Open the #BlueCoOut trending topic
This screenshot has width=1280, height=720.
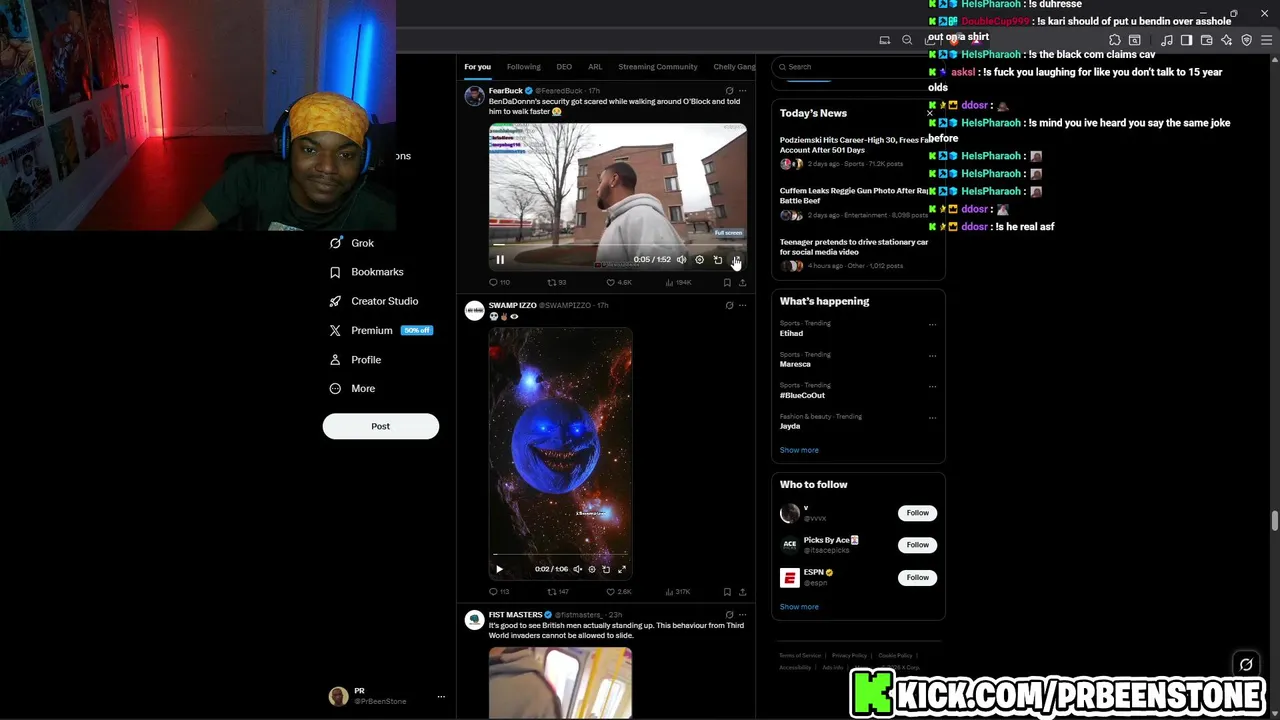click(x=802, y=395)
